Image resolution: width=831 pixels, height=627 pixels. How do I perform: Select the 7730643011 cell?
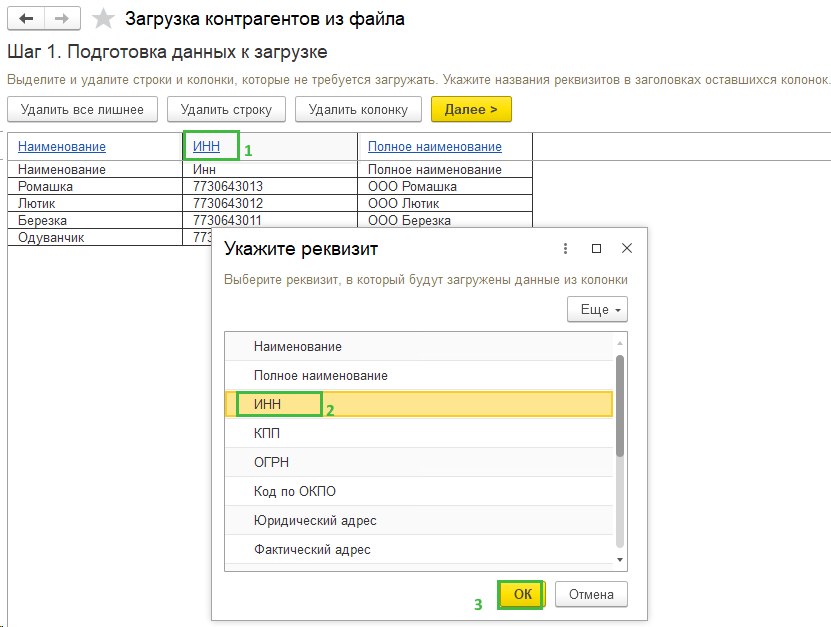[270, 220]
